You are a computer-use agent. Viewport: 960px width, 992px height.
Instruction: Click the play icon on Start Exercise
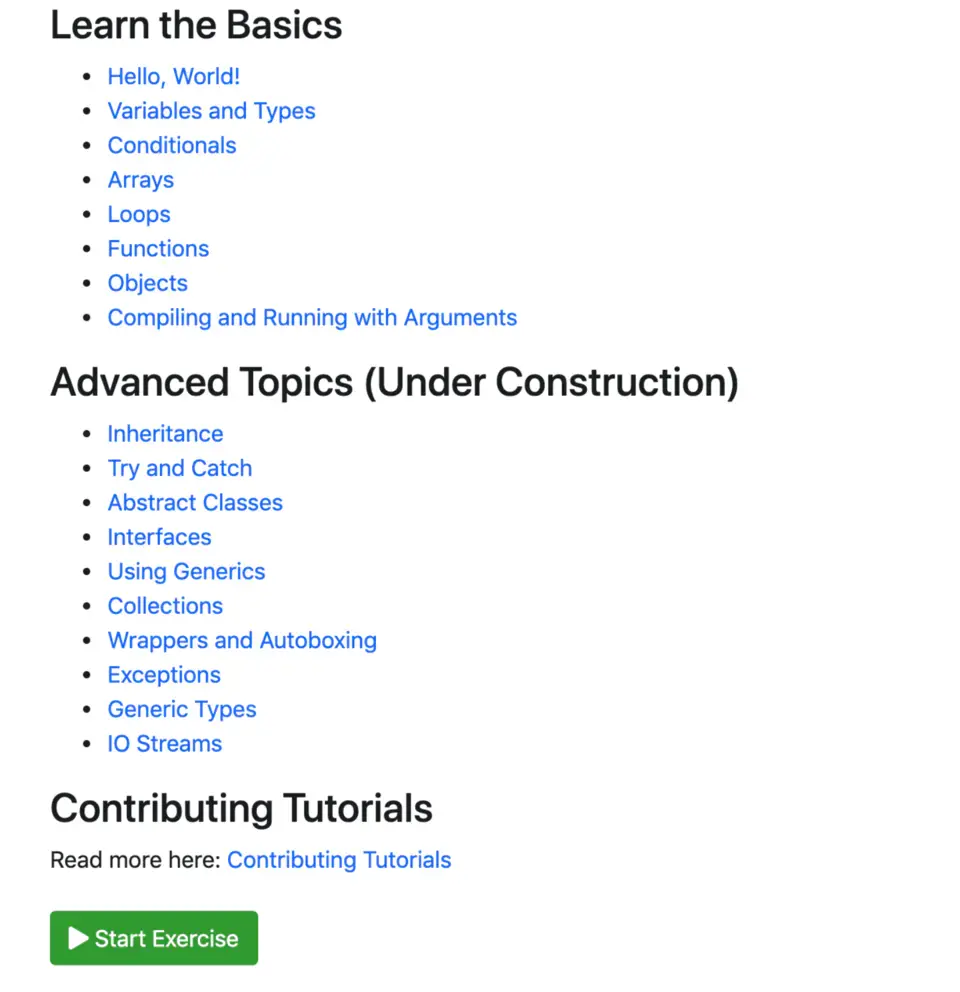click(x=78, y=938)
